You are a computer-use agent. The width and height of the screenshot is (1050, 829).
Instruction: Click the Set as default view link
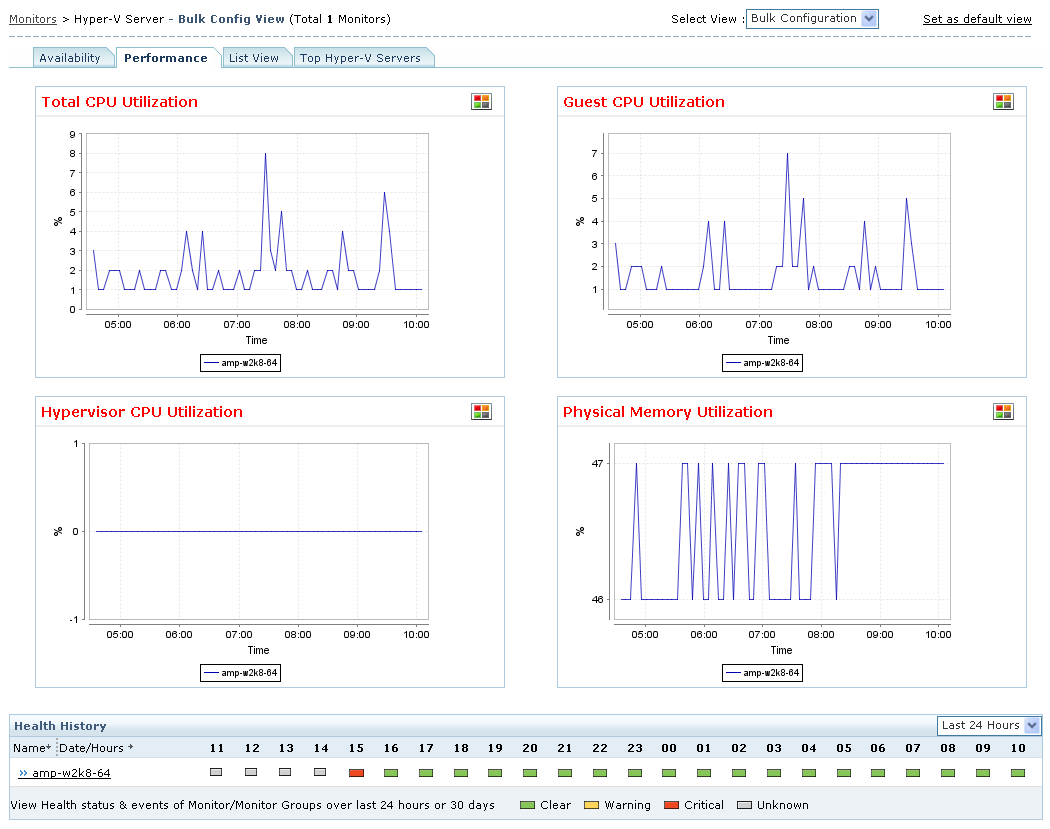click(977, 19)
